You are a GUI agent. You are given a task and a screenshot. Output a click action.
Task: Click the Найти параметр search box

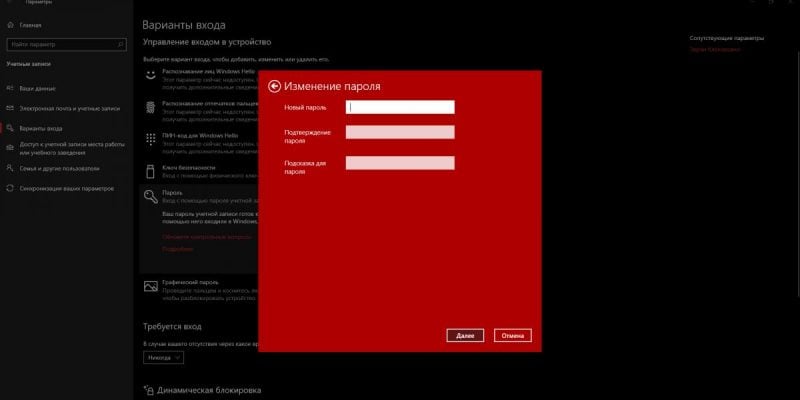pos(65,44)
